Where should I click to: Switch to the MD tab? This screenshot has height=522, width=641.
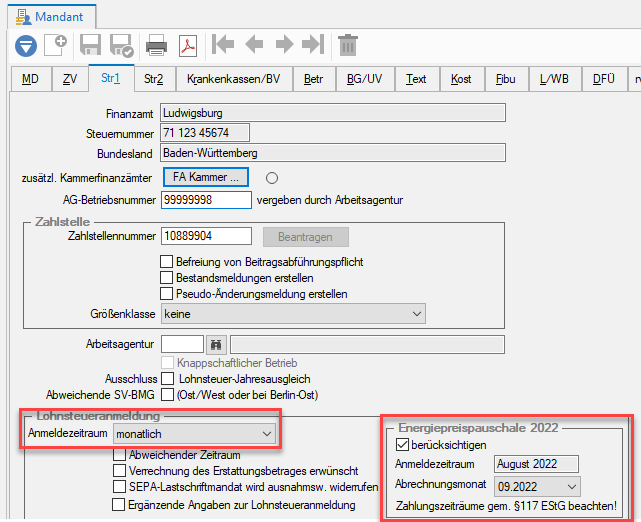(x=31, y=78)
